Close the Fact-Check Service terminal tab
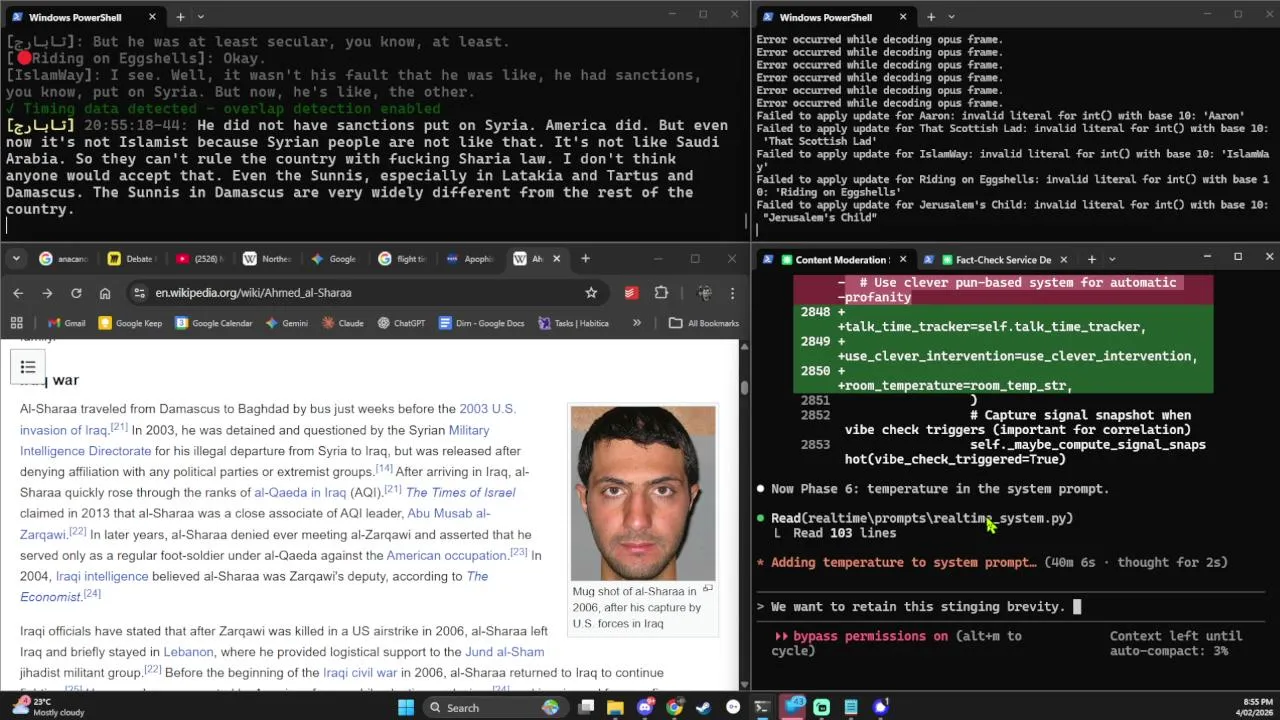The image size is (1280, 720). pyautogui.click(x=1063, y=260)
